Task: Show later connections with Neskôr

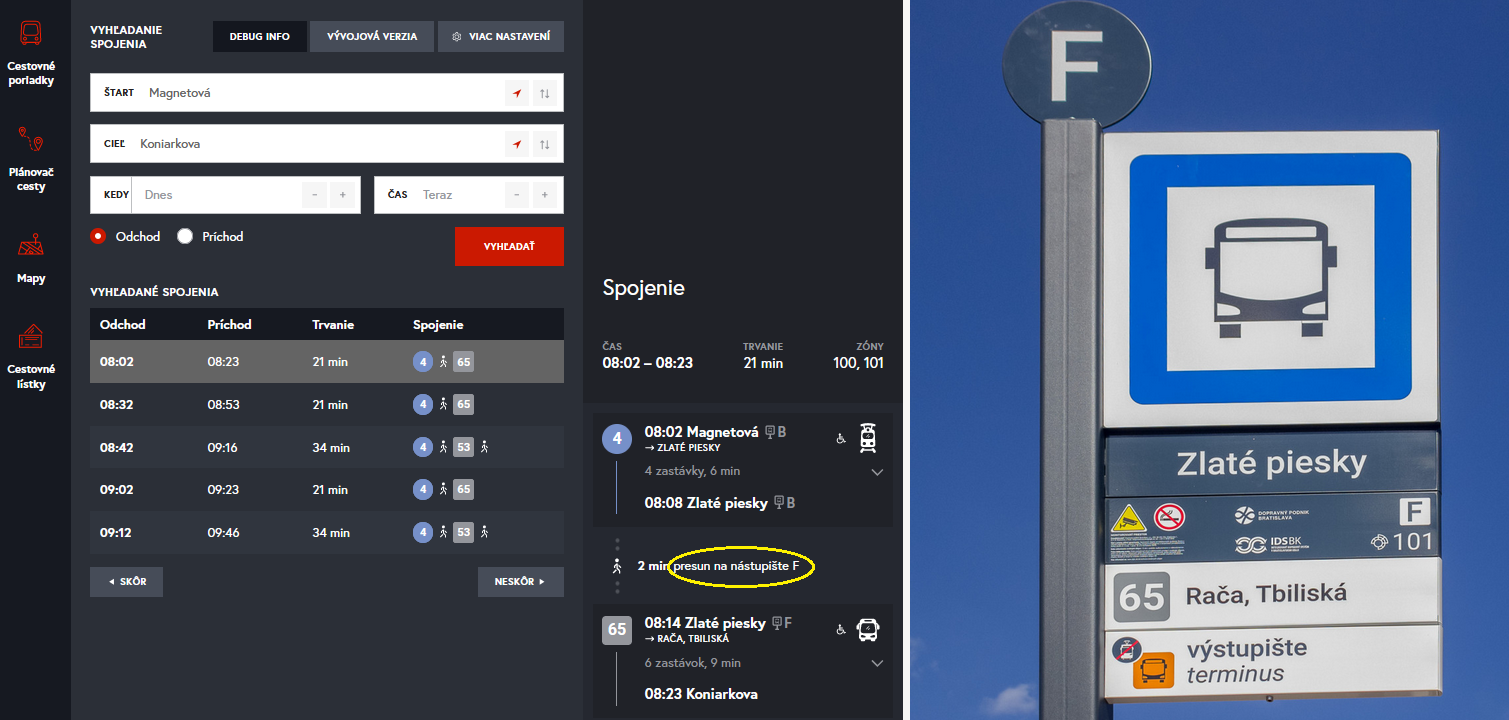Action: (x=521, y=582)
